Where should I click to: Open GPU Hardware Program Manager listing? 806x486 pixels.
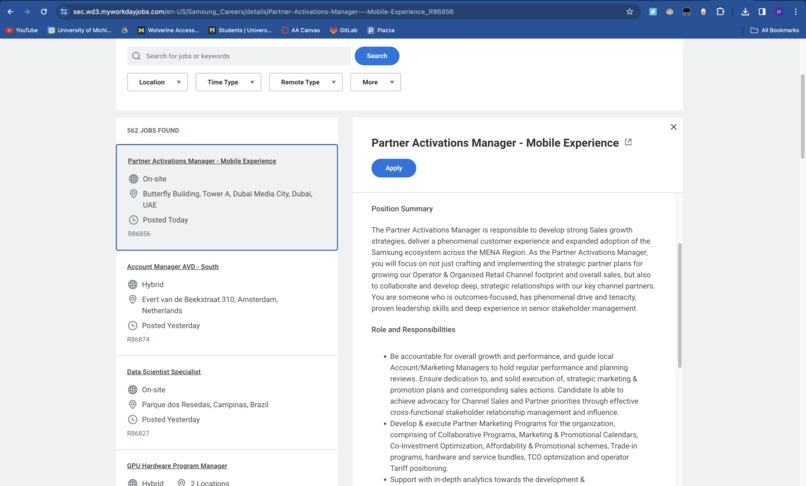177,466
